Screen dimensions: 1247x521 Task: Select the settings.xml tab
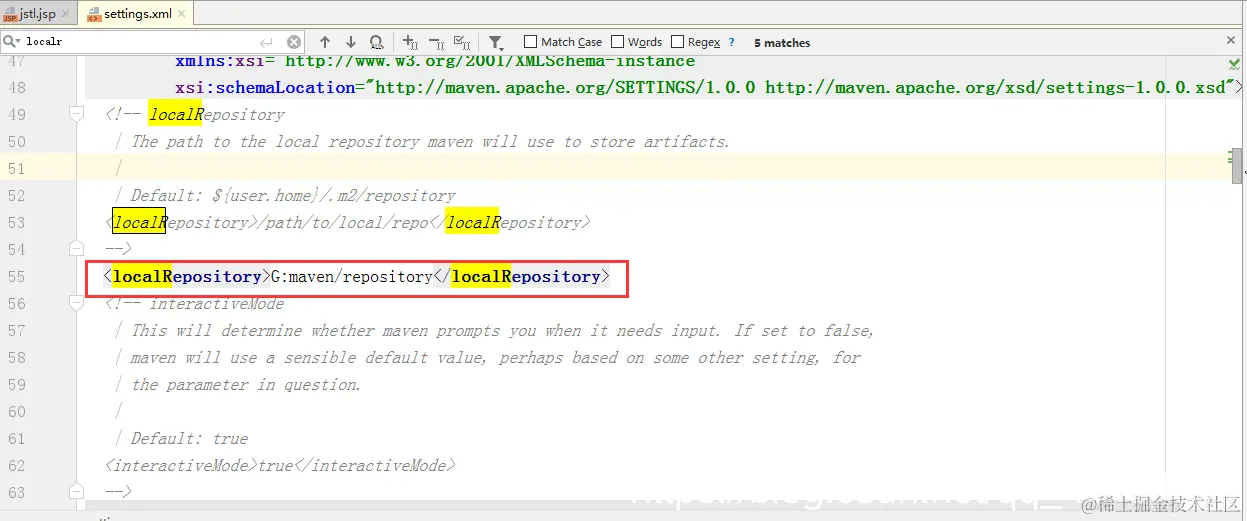pos(137,14)
